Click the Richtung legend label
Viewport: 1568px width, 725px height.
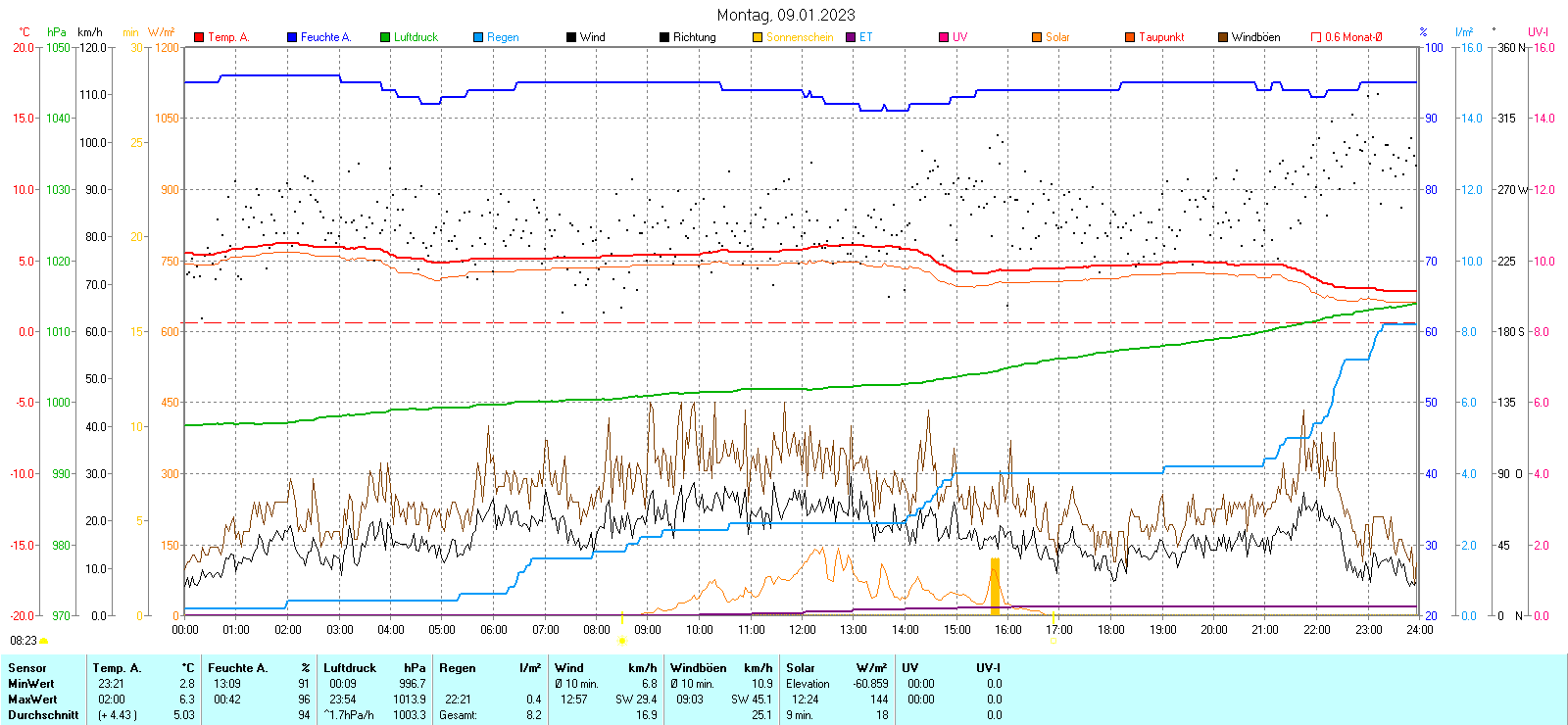pyautogui.click(x=694, y=37)
